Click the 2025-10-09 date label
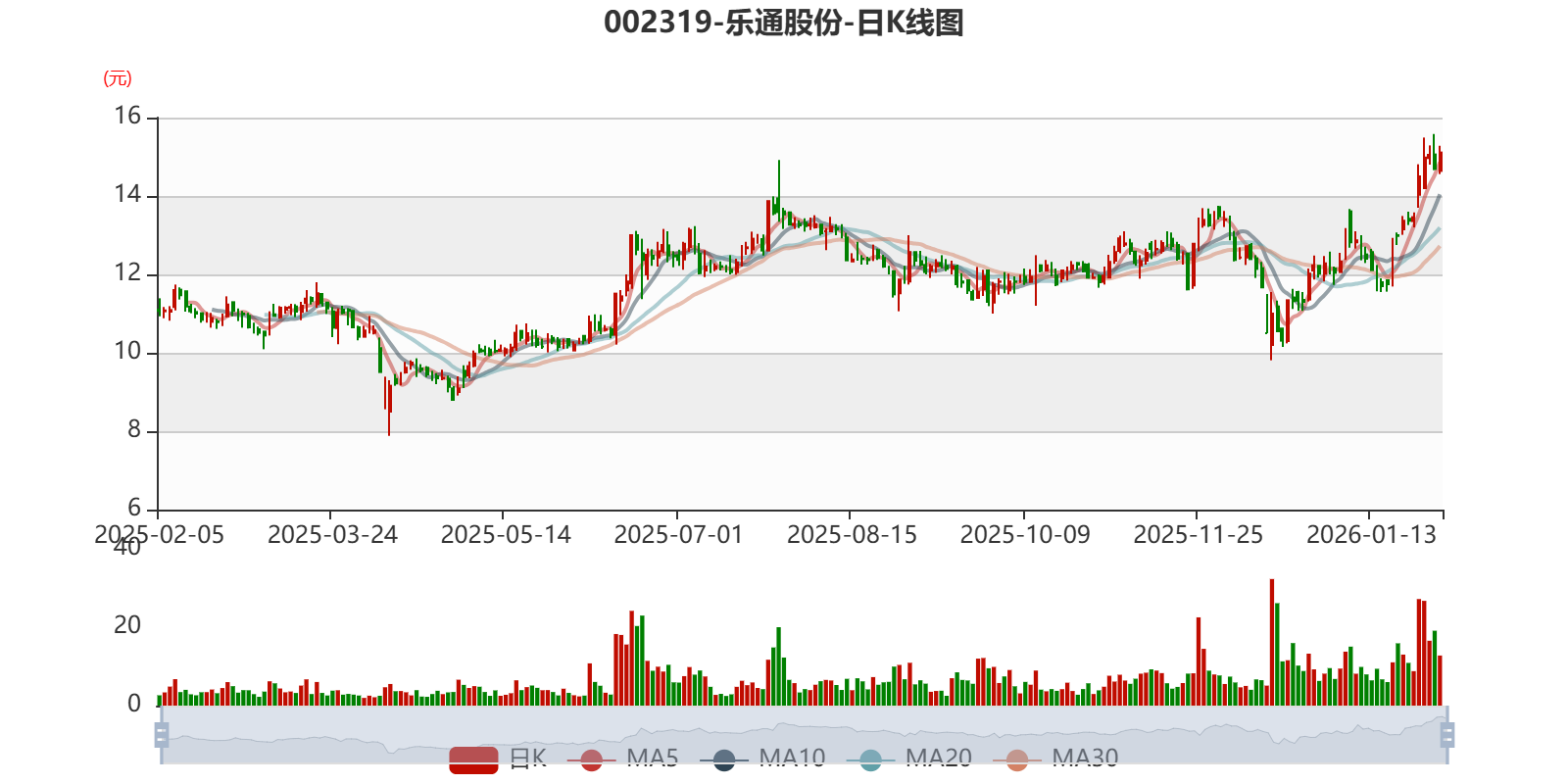 (1025, 535)
